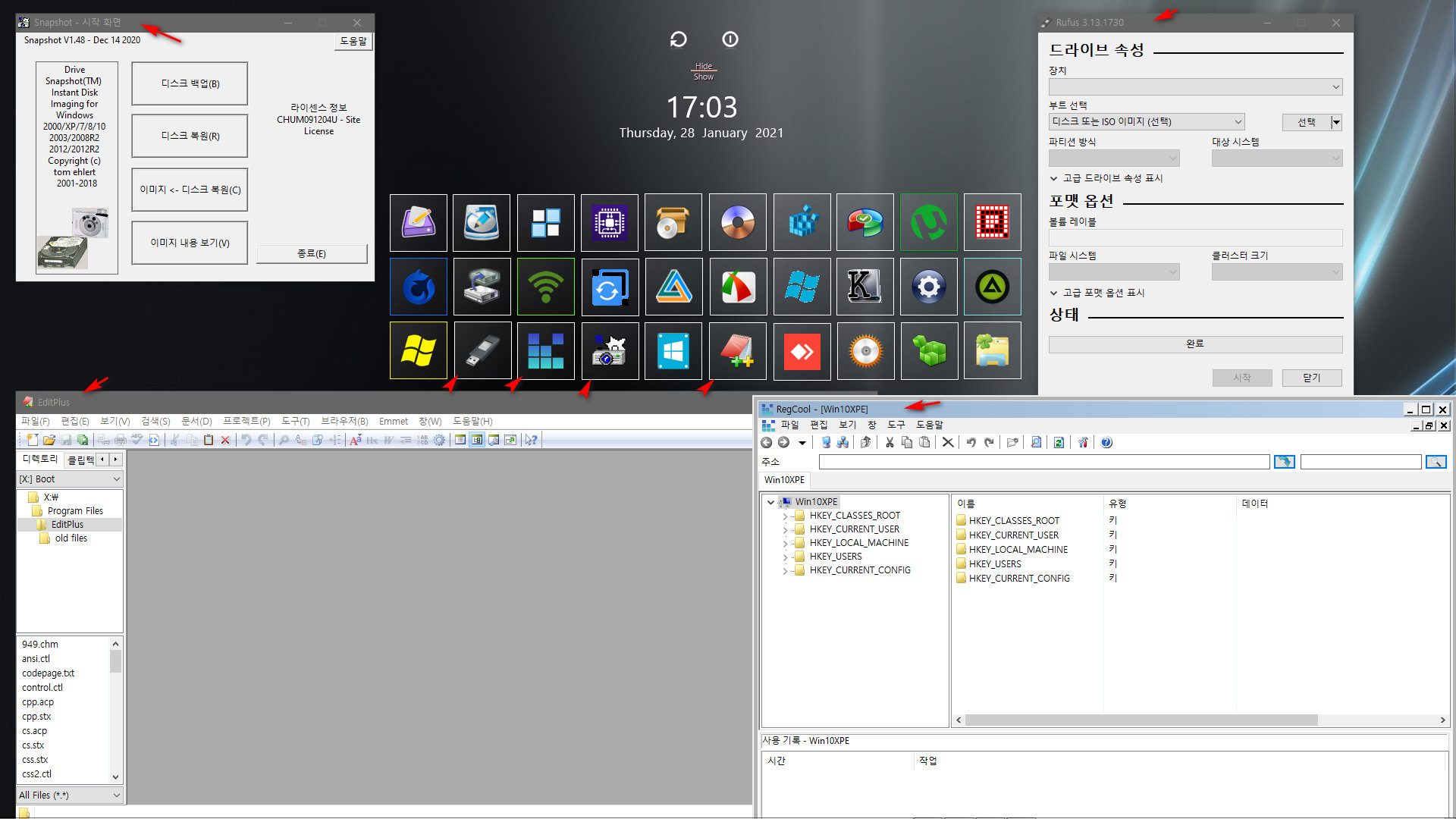Open the All Files (*.*) filter dropdown
1456x819 pixels.
click(x=70, y=795)
